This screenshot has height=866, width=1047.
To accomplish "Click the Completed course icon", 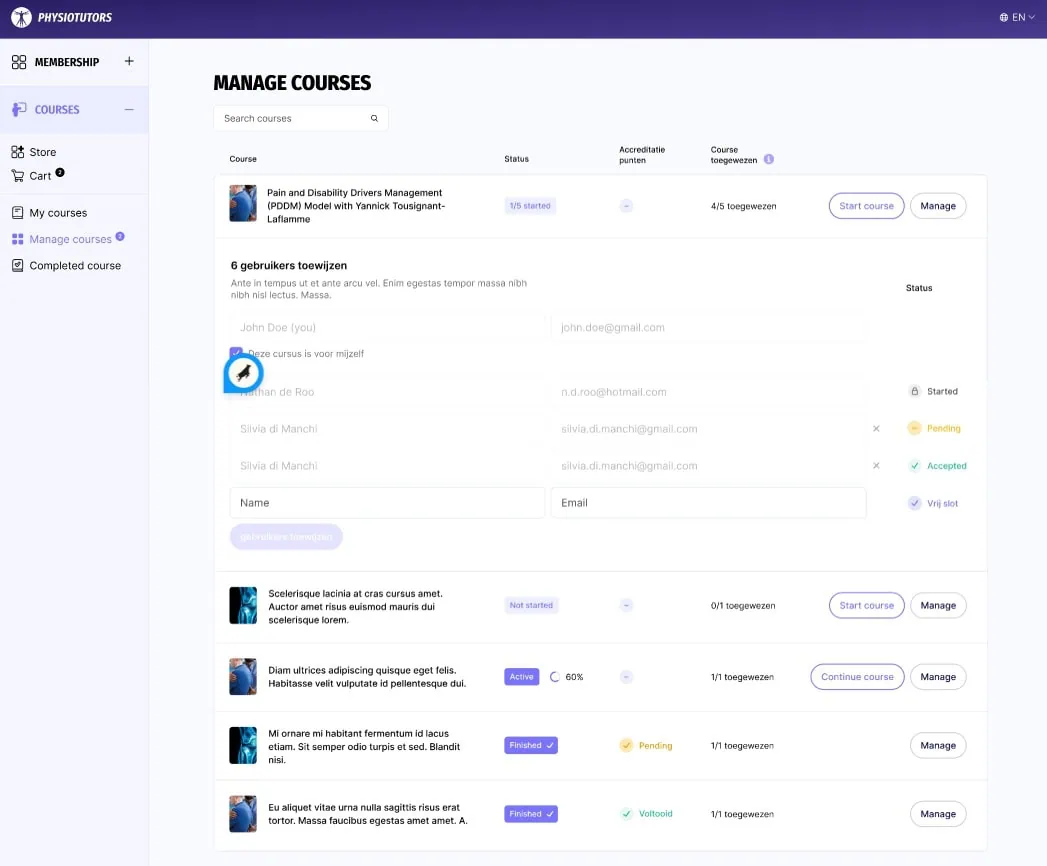I will pyautogui.click(x=17, y=266).
